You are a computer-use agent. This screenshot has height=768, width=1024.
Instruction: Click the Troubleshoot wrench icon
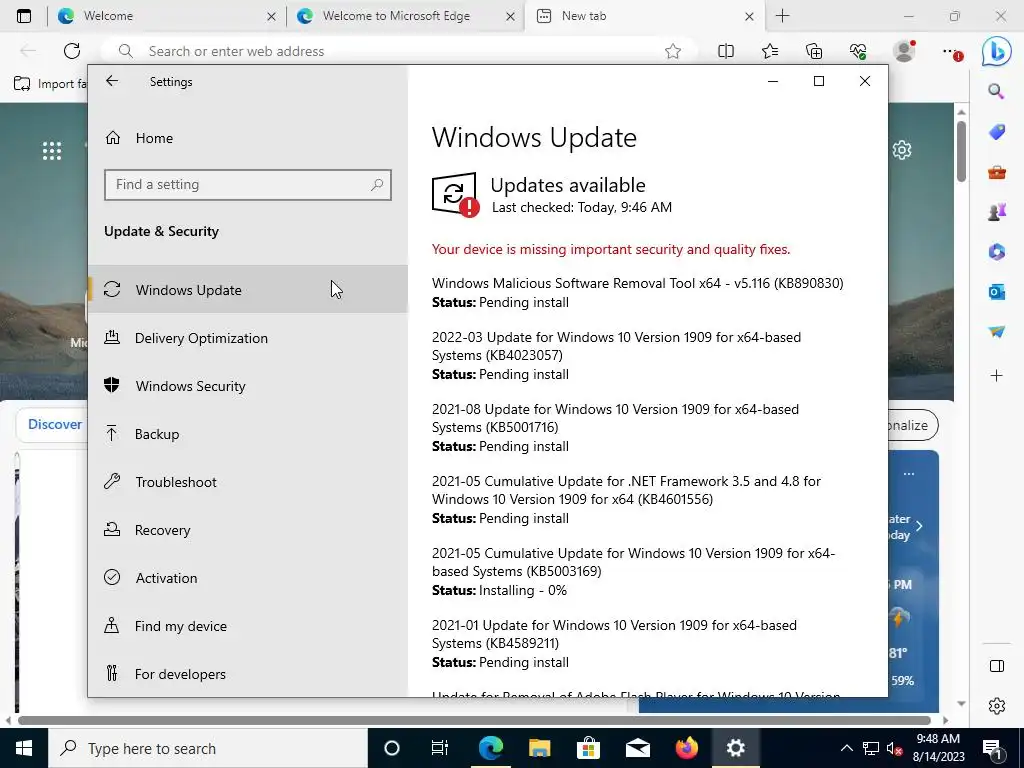tap(112, 481)
